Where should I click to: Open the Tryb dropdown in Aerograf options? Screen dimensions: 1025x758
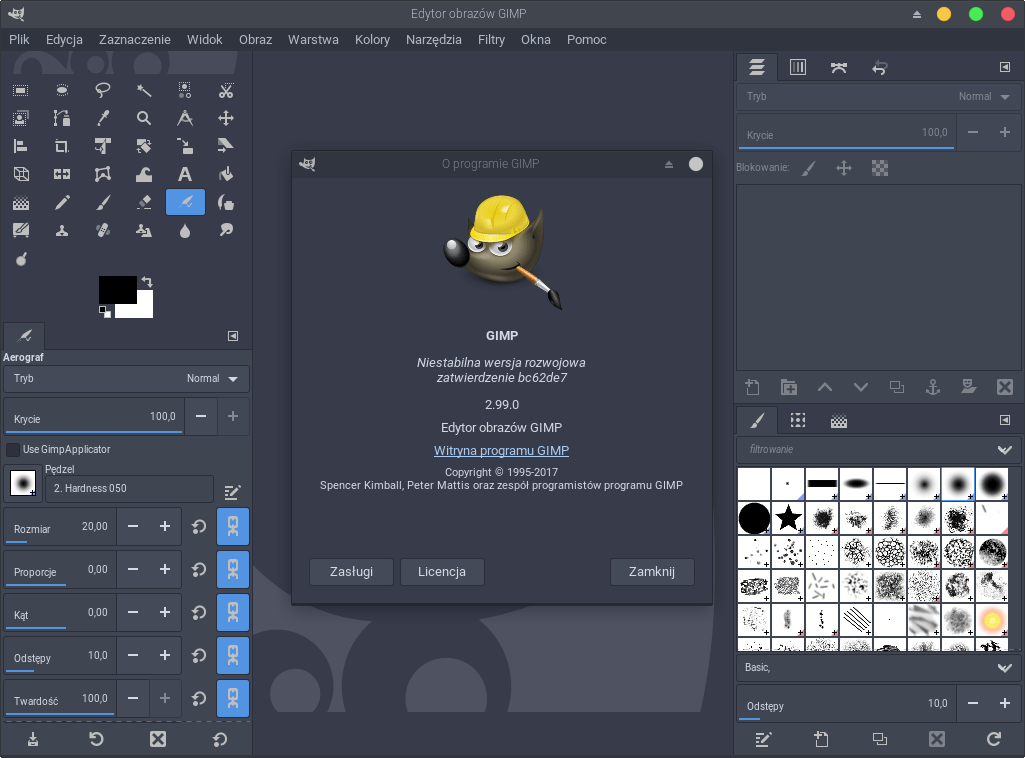(126, 379)
